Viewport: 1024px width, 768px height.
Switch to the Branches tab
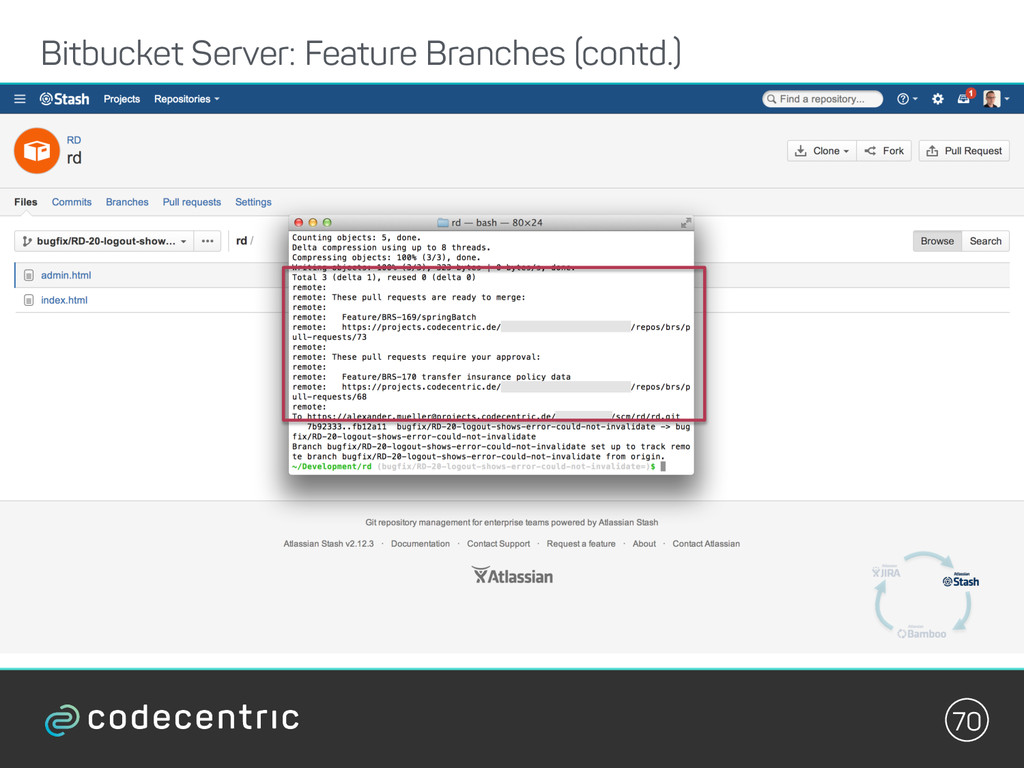[127, 202]
